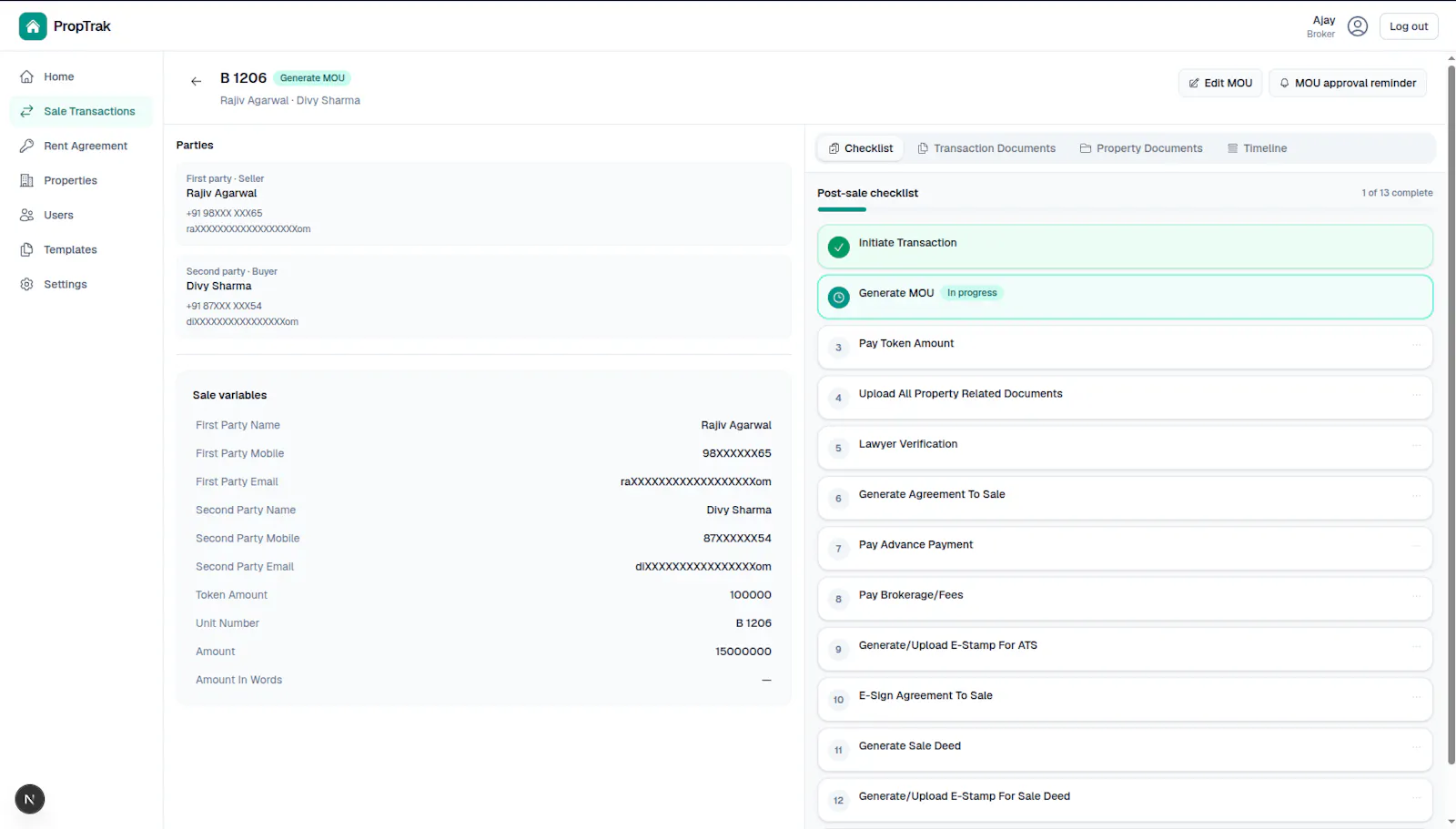Screen dimensions: 1456x829
Task: Click the seller name Rajiv Agarwal card
Action: tap(483, 203)
